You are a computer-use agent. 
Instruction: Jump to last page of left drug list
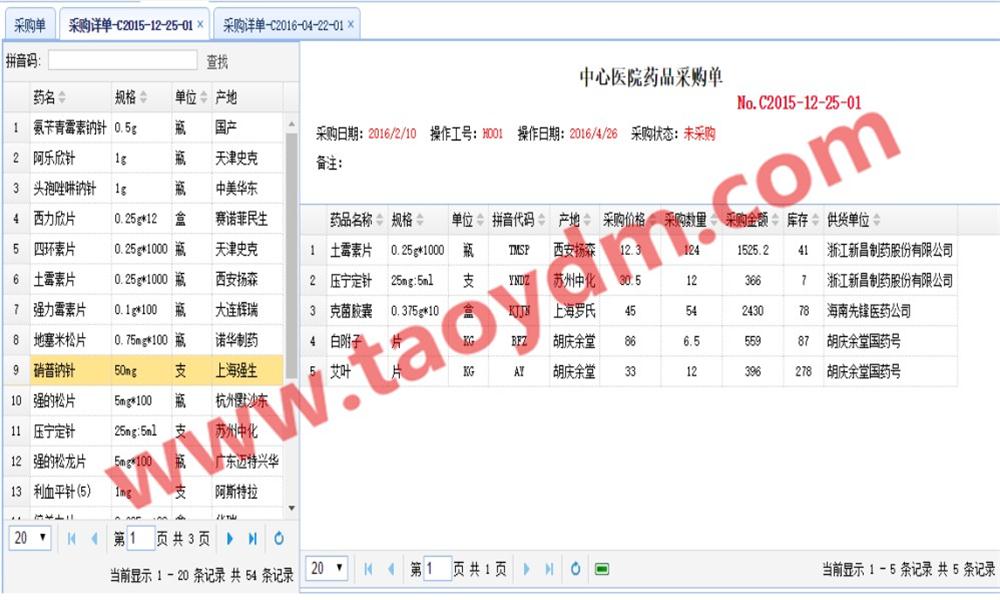[x=252, y=538]
